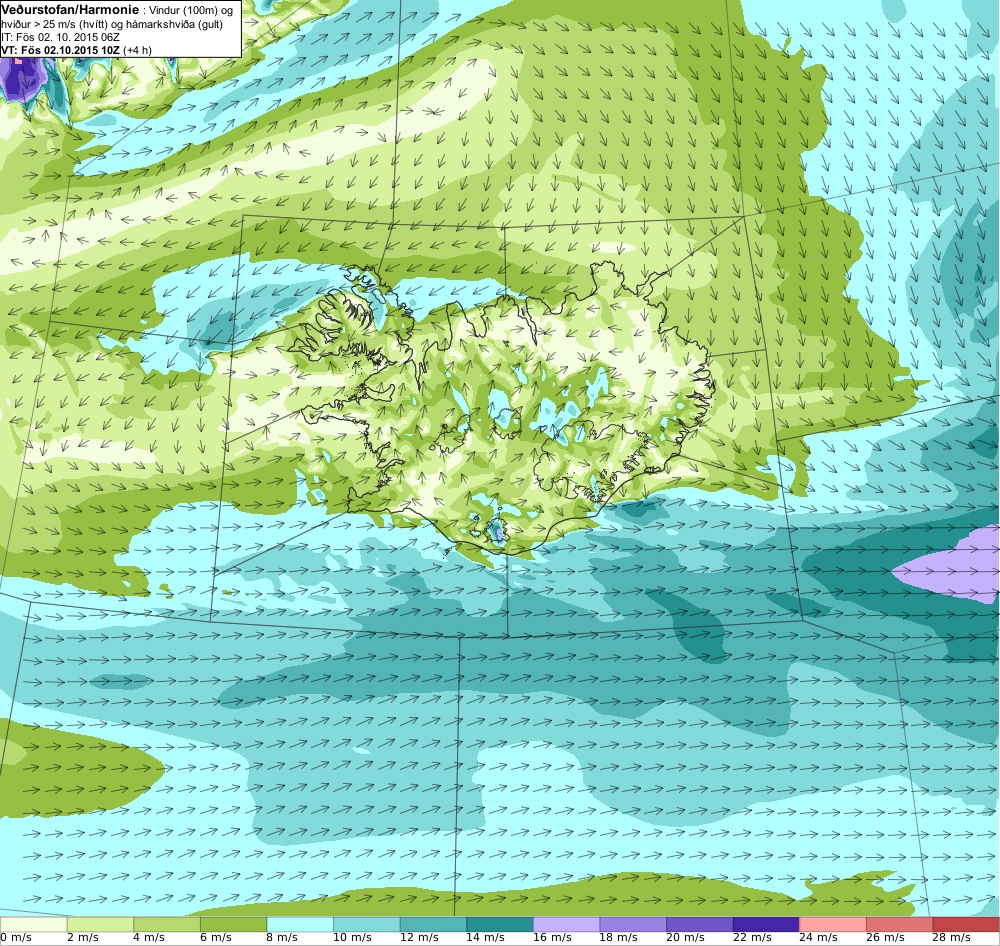Screen dimensions: 1000x946
Task: Click the violet 20 m/s legend swatch
Action: pyautogui.click(x=700, y=924)
